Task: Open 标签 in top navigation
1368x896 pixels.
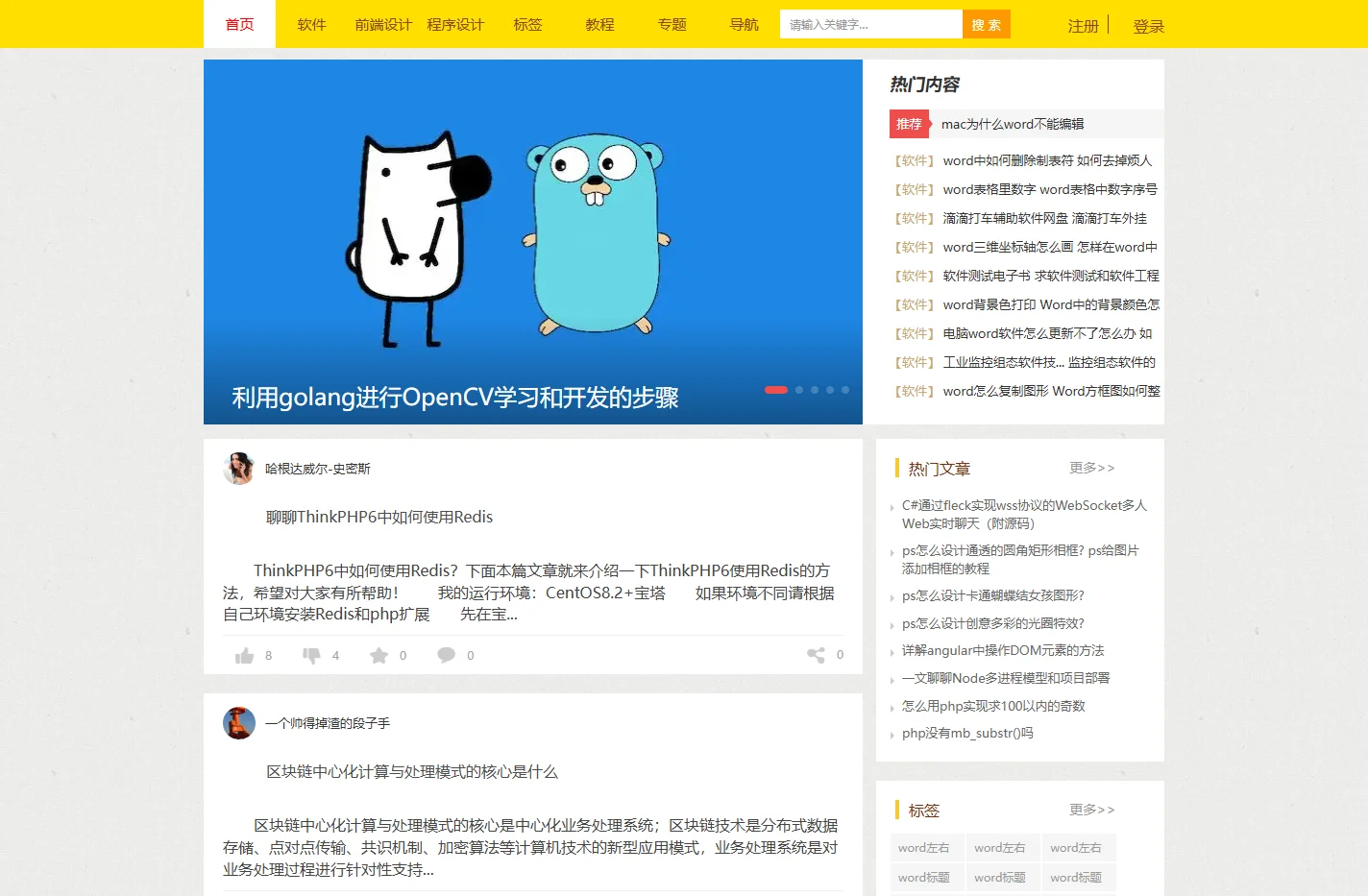Action: pos(527,24)
